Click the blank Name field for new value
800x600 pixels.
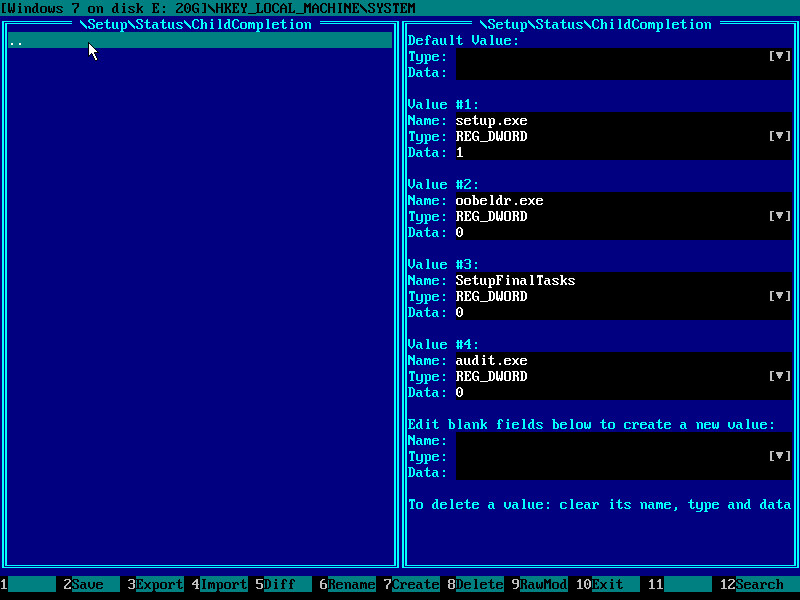coord(623,440)
